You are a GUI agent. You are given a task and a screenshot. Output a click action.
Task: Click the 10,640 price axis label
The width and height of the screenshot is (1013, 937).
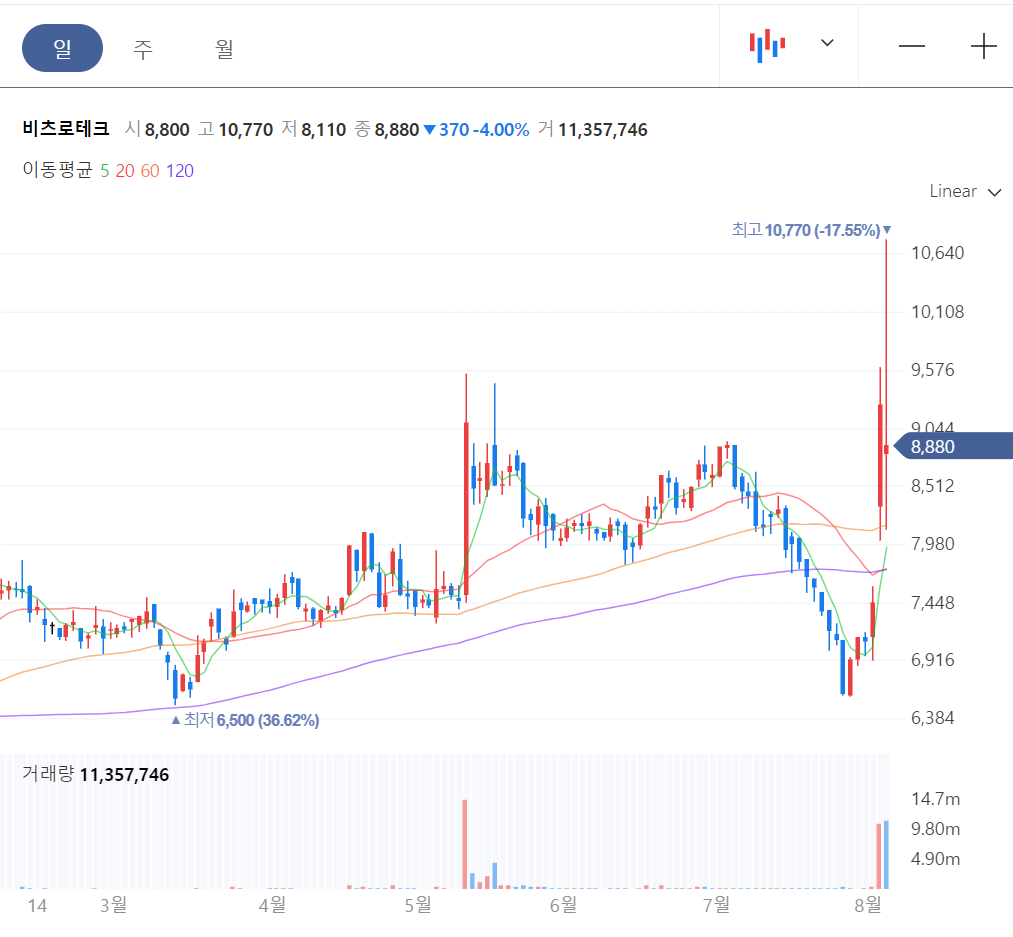click(937, 253)
